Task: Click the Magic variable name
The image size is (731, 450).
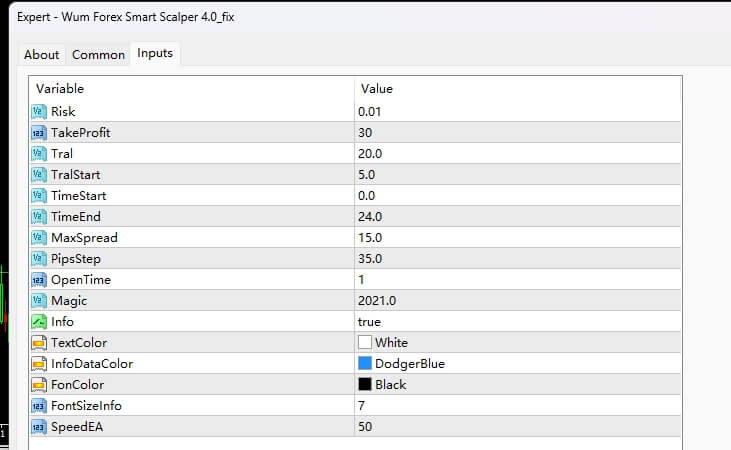Action: coord(69,300)
